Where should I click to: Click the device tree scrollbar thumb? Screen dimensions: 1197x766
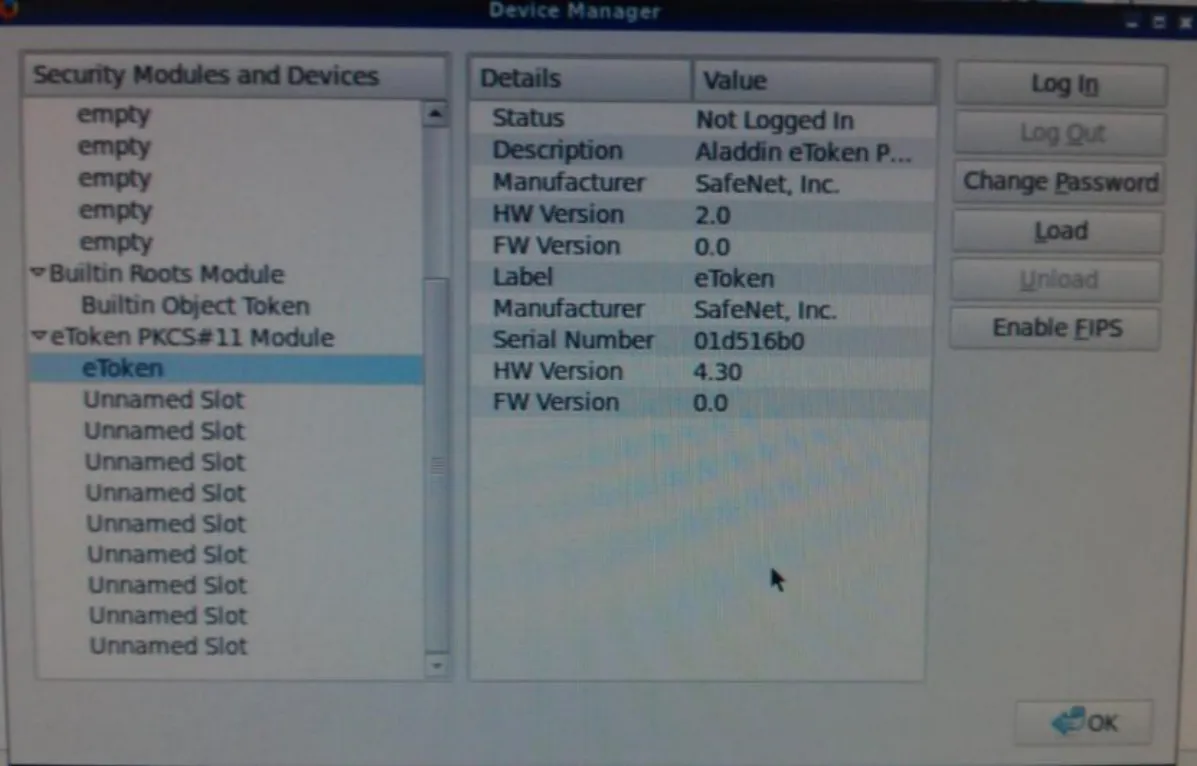436,466
